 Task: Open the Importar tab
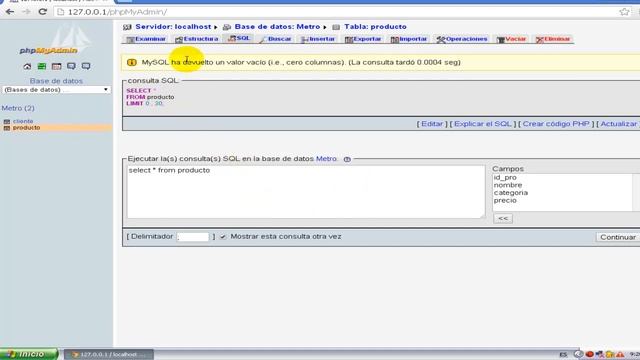coord(409,39)
